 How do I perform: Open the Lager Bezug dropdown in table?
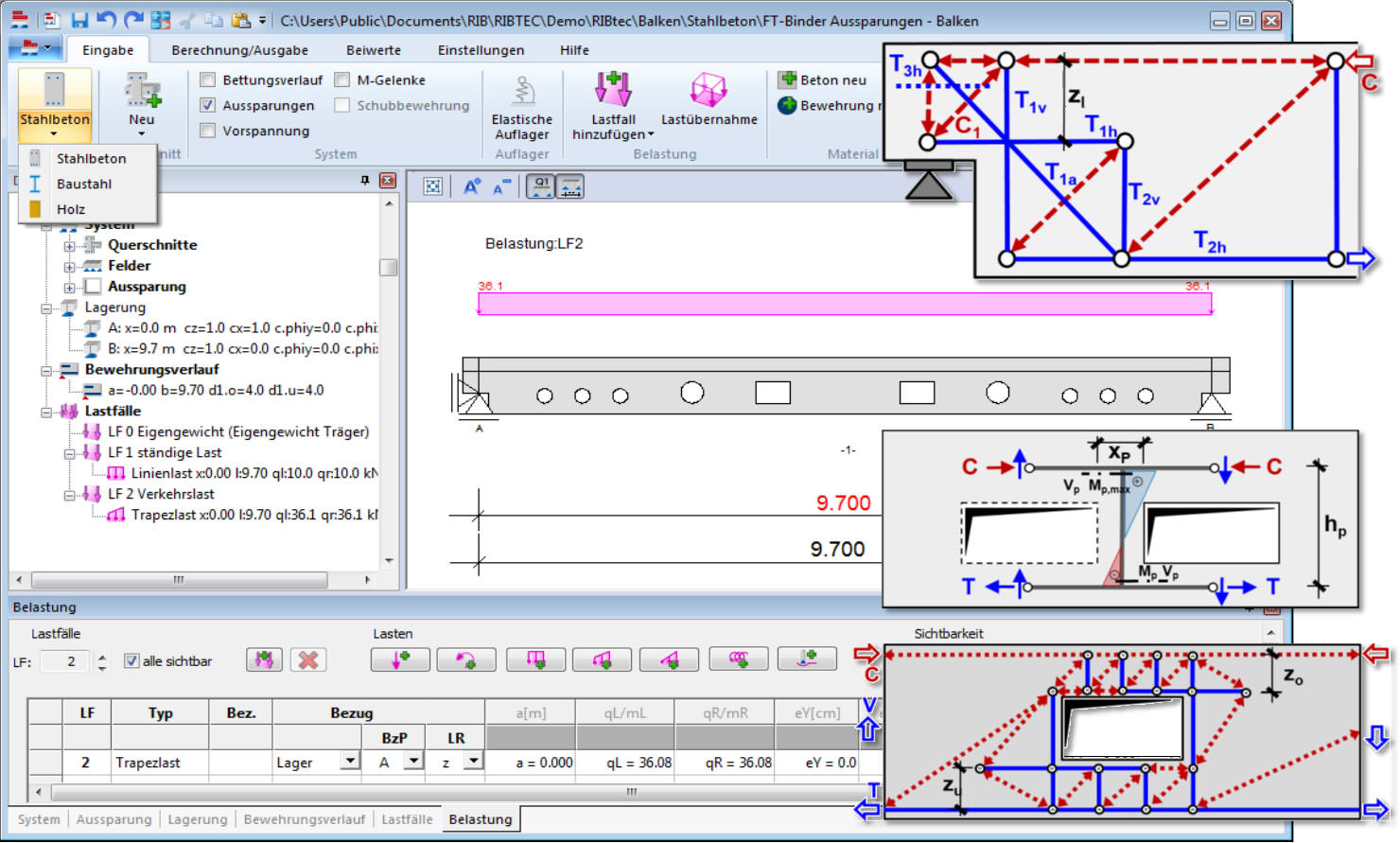[351, 761]
